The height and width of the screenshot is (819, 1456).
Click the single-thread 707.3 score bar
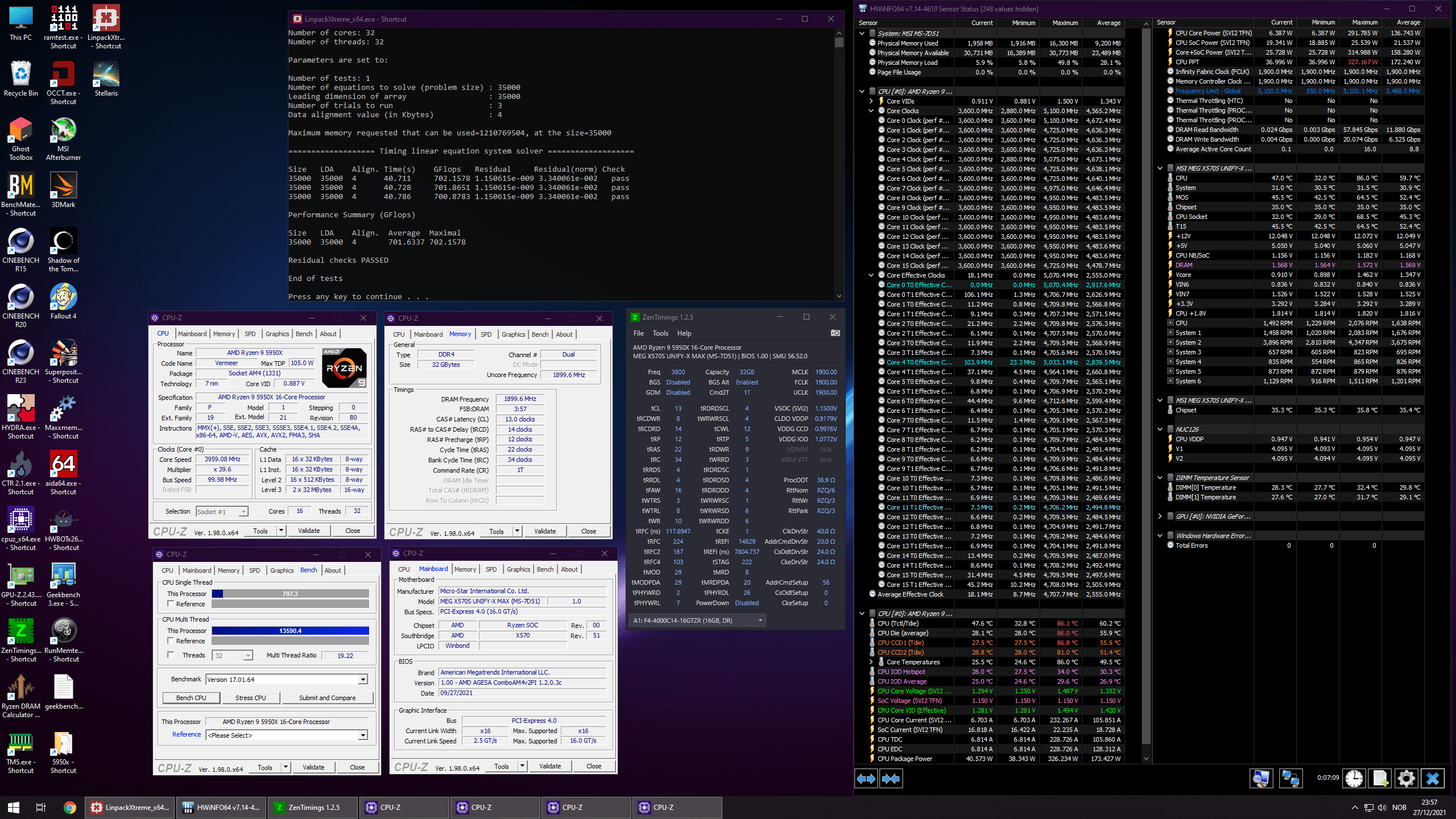291,594
